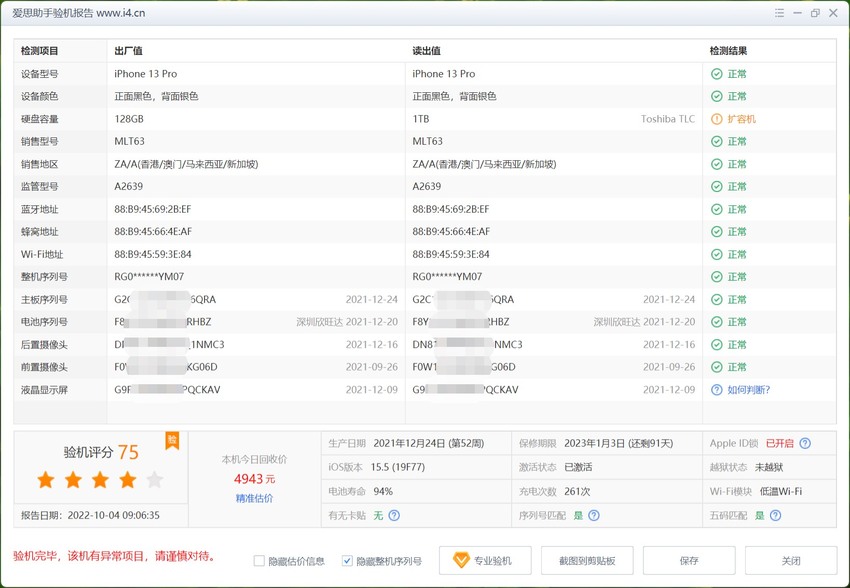Image resolution: width=850 pixels, height=588 pixels.
Task: Click the 扩容机 result text
Action: (742, 119)
